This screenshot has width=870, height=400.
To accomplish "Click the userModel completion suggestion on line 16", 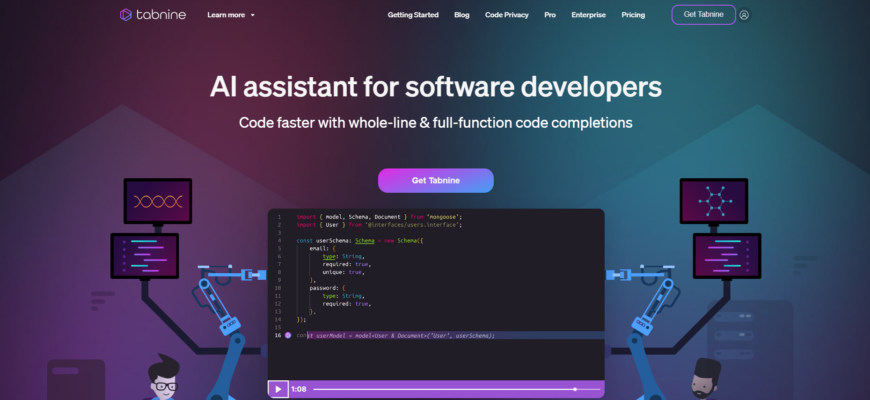I will click(401, 335).
